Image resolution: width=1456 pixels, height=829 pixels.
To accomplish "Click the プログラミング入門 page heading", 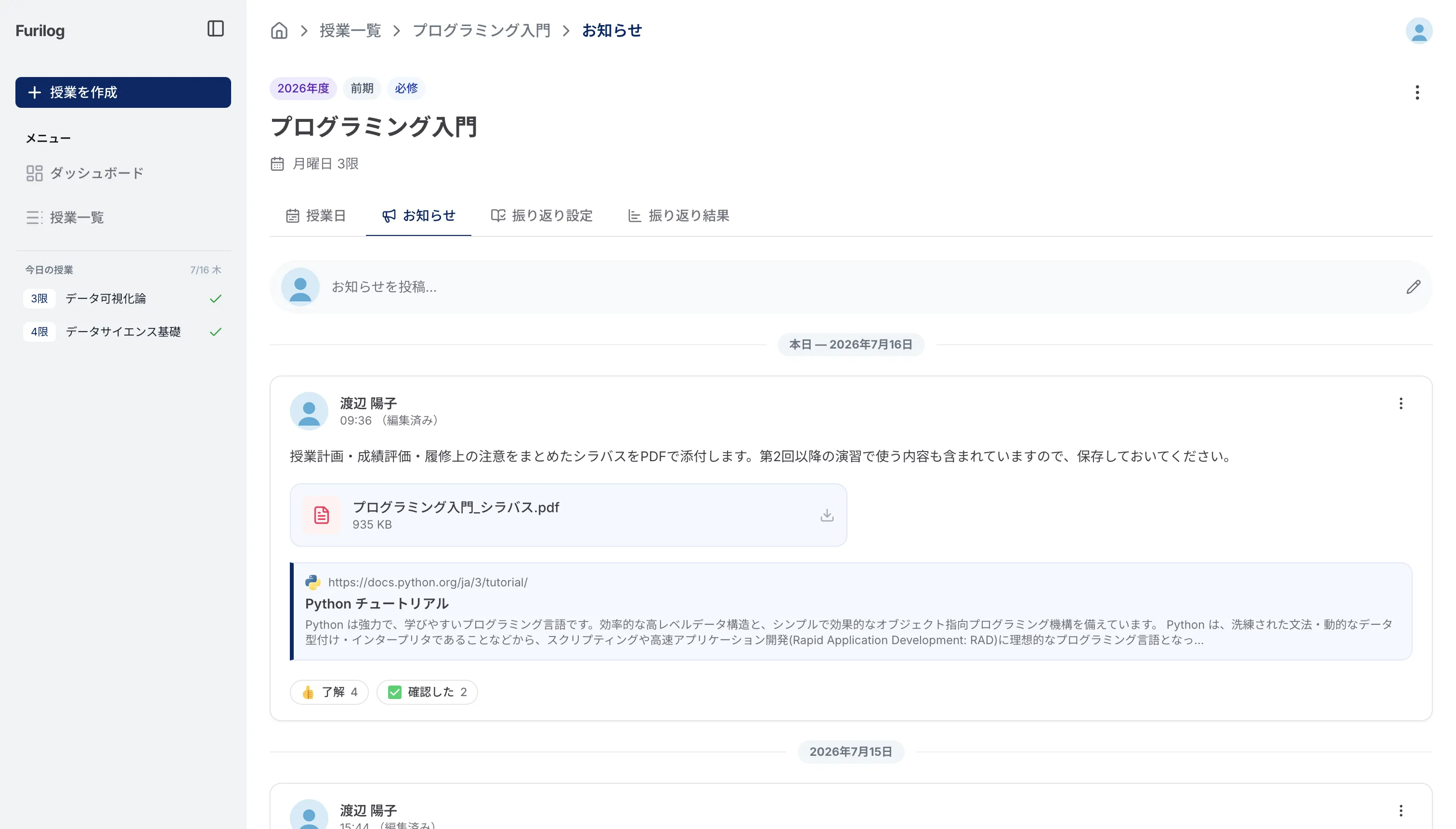I will pyautogui.click(x=374, y=127).
